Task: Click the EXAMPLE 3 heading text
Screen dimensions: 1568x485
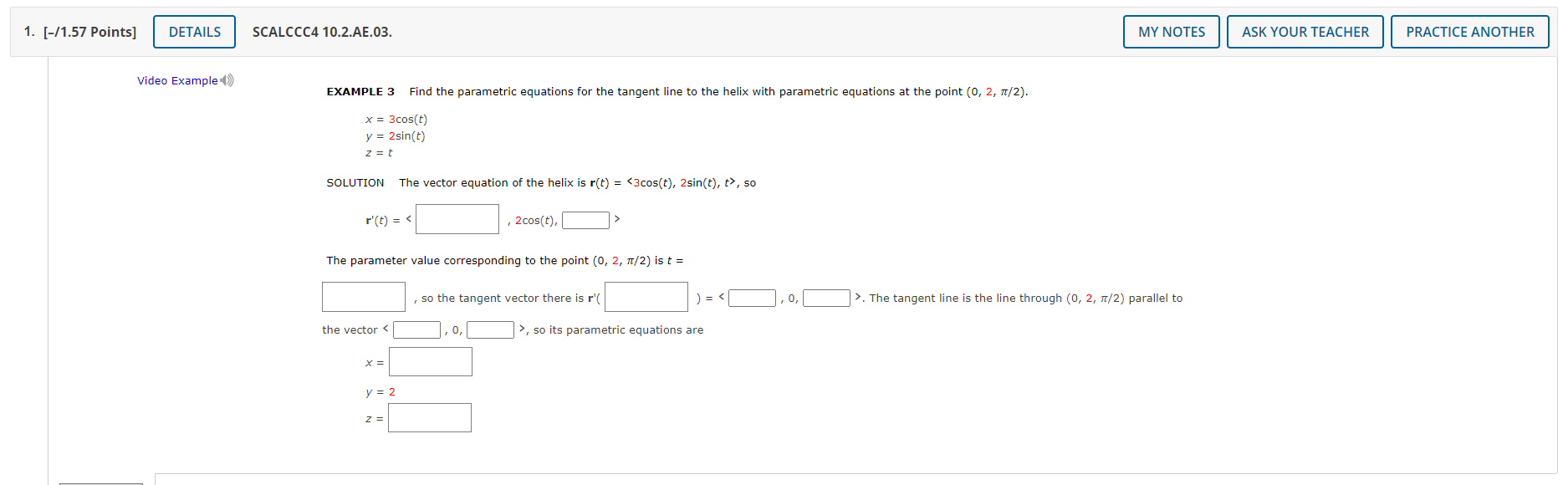Action: [360, 91]
